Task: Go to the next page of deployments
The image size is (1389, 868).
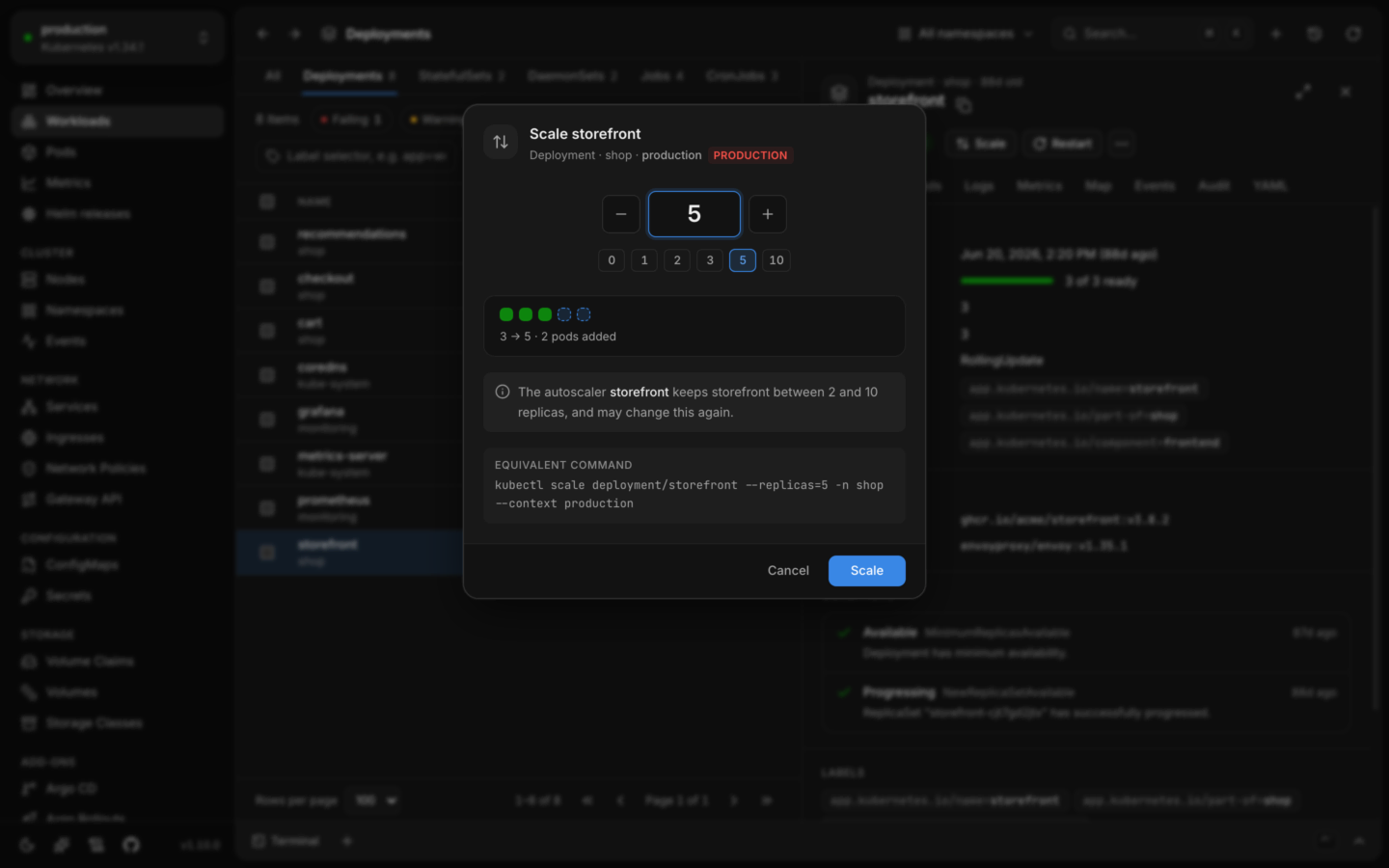Action: pos(734,800)
